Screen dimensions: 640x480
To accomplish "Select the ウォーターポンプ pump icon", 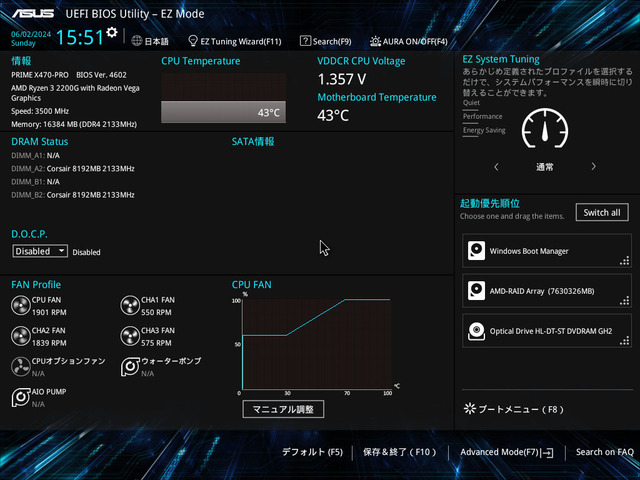I will tap(130, 367).
